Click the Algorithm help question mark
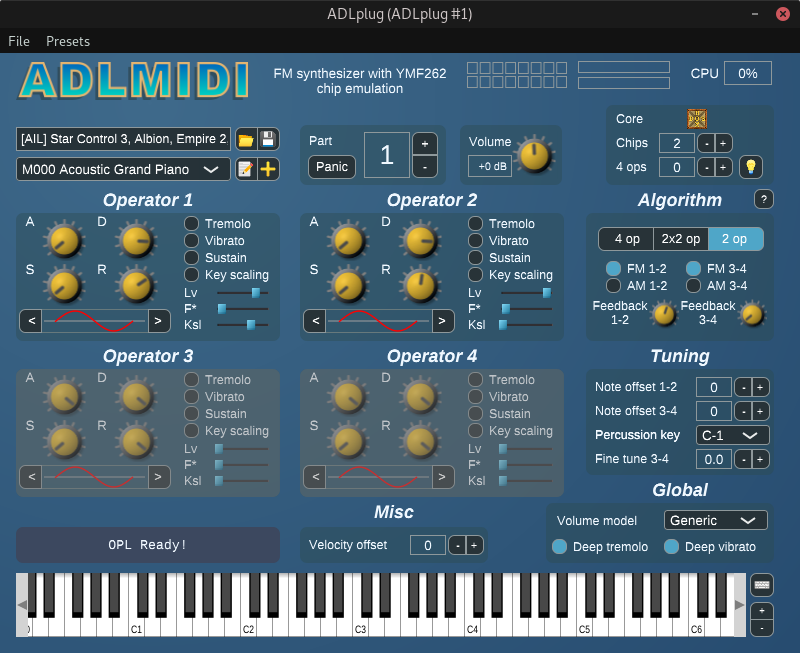Screen dimensions: 800x653 tap(763, 199)
